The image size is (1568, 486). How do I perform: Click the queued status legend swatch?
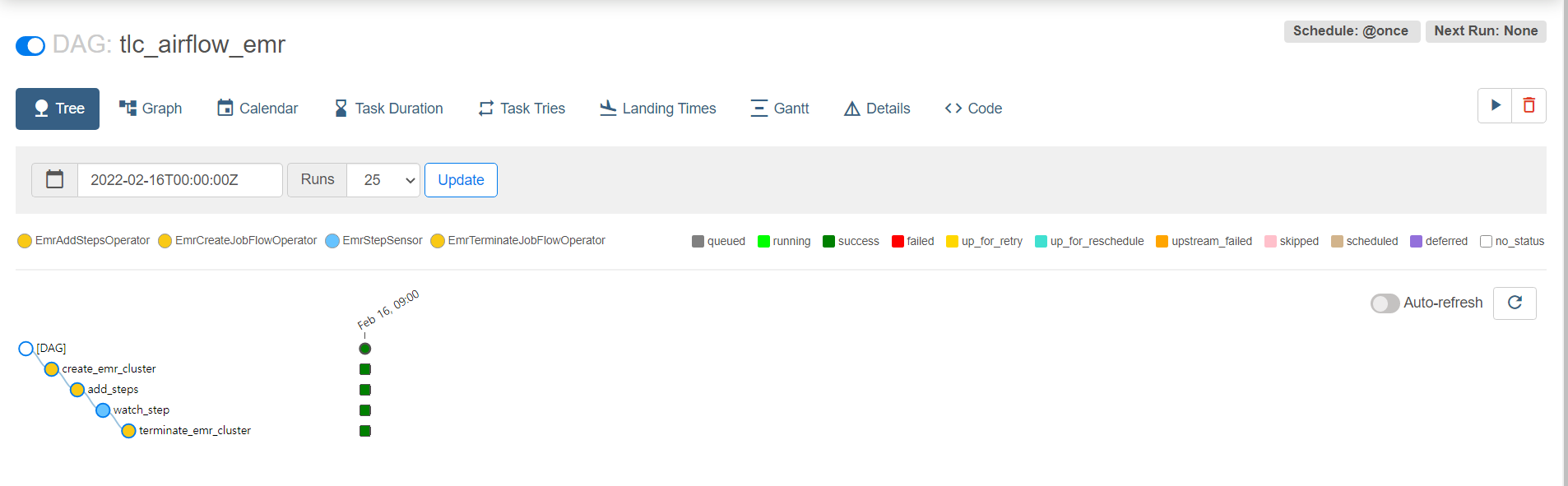click(698, 241)
